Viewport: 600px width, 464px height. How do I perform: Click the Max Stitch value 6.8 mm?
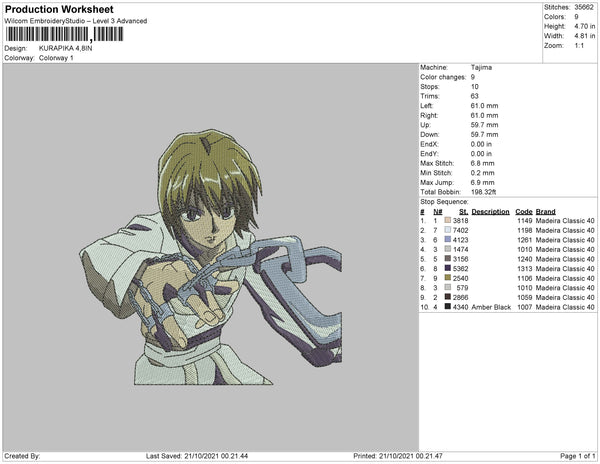point(483,163)
